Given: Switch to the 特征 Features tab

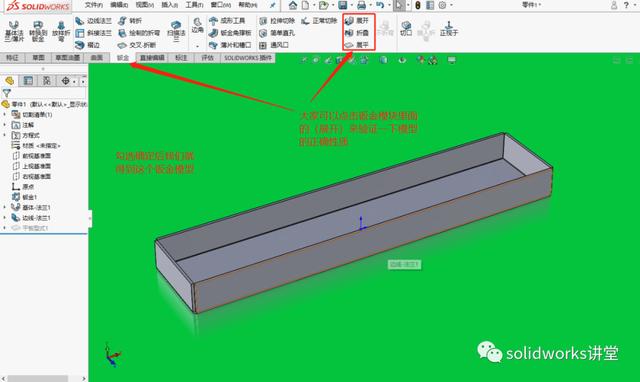Looking at the screenshot, I should coord(12,58).
